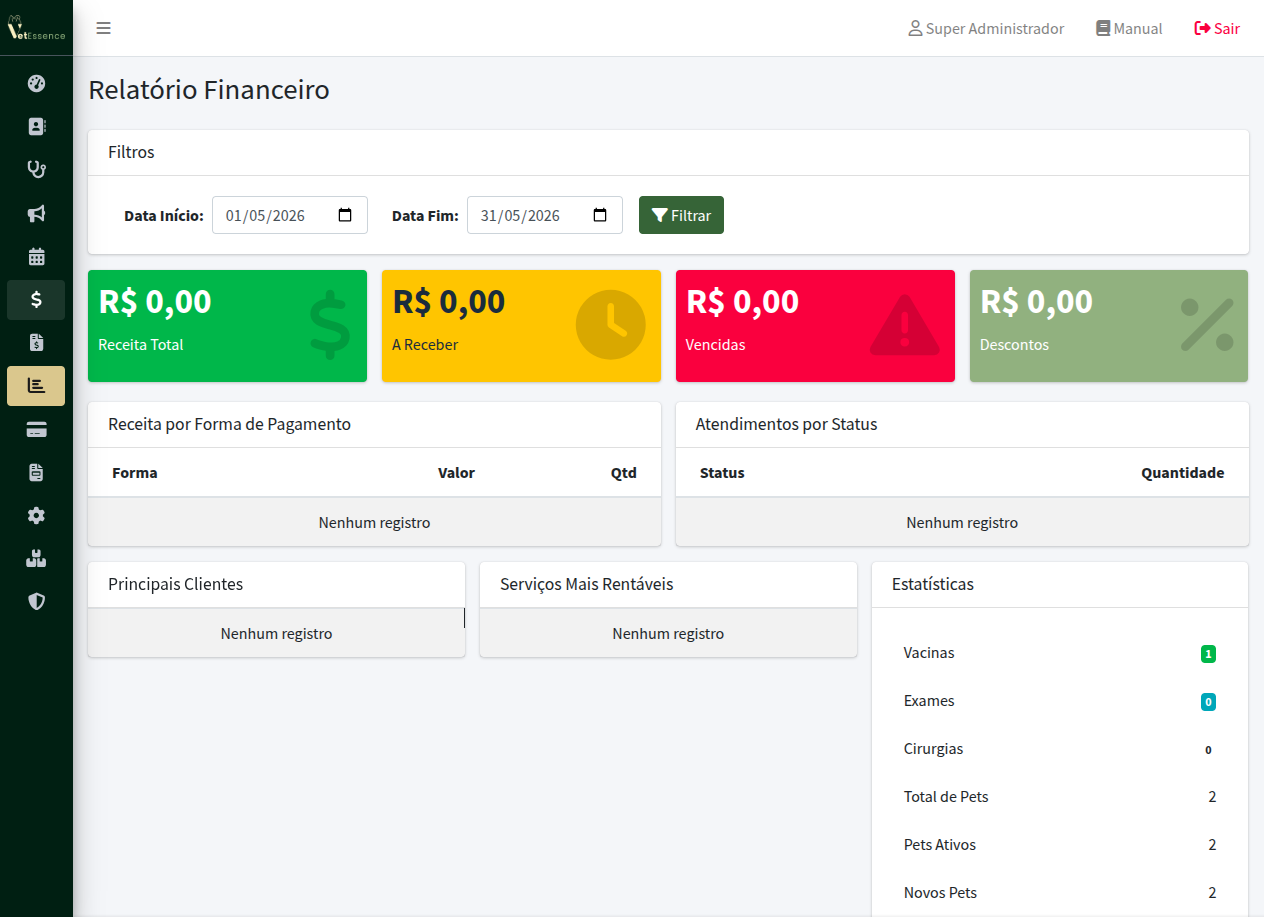Image resolution: width=1264 pixels, height=917 pixels.
Task: Click the Vencidas card
Action: click(815, 326)
